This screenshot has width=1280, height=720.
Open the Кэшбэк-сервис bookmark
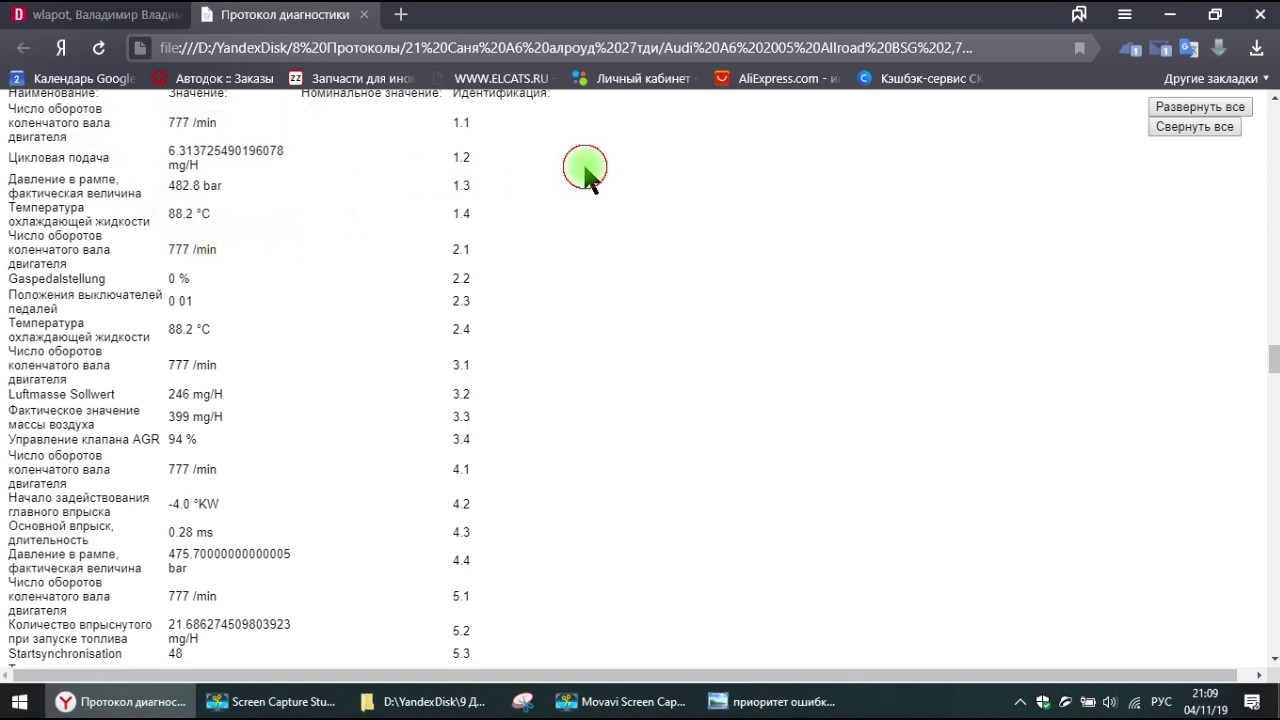click(921, 78)
